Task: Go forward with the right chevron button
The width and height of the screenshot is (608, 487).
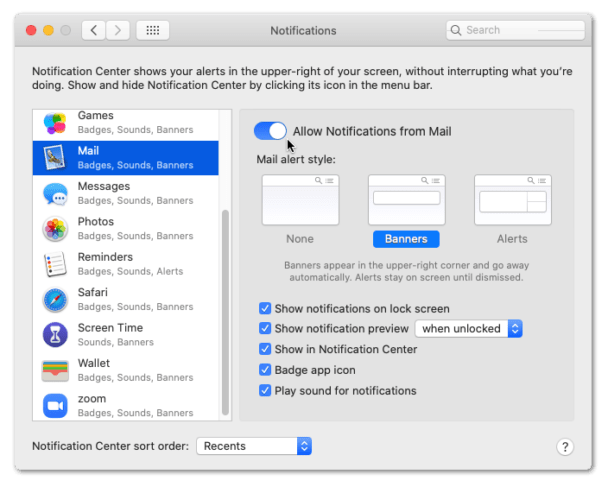Action: (x=117, y=30)
